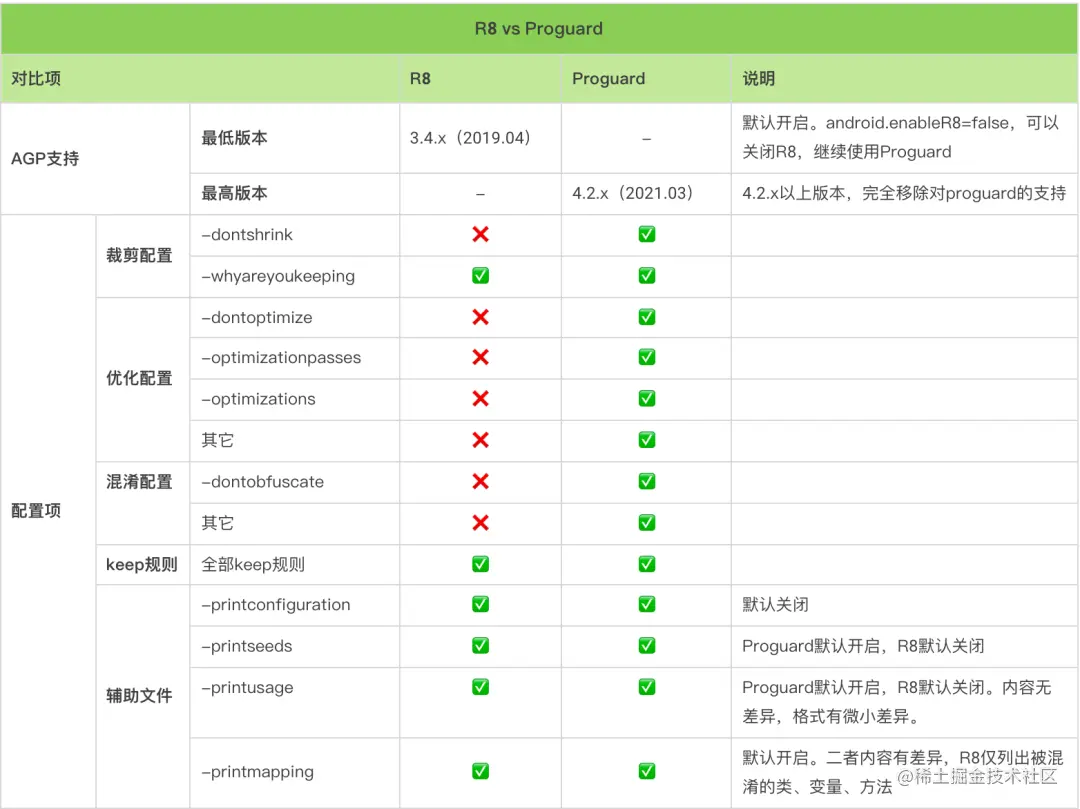This screenshot has width=1080, height=809.
Task: Click the 优化配置 category label
Action: click(x=139, y=378)
